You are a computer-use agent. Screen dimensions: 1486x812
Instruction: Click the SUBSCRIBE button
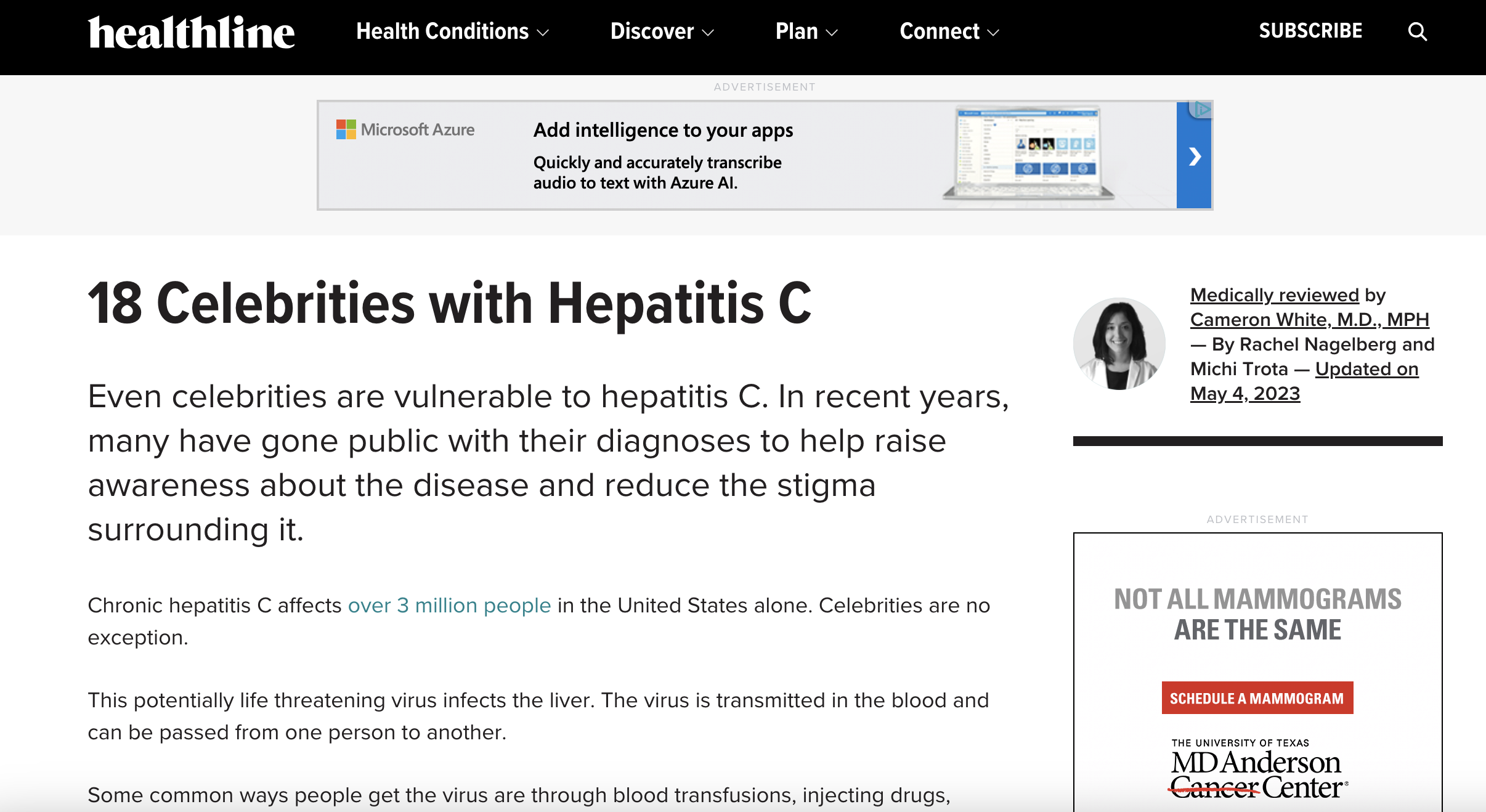1311,31
